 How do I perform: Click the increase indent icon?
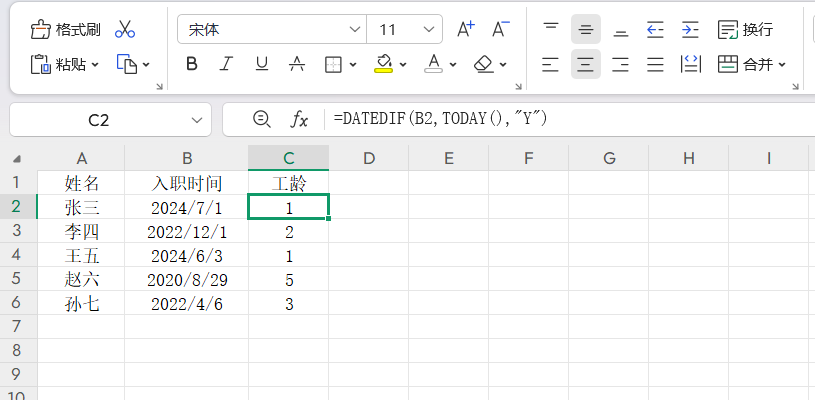(690, 29)
